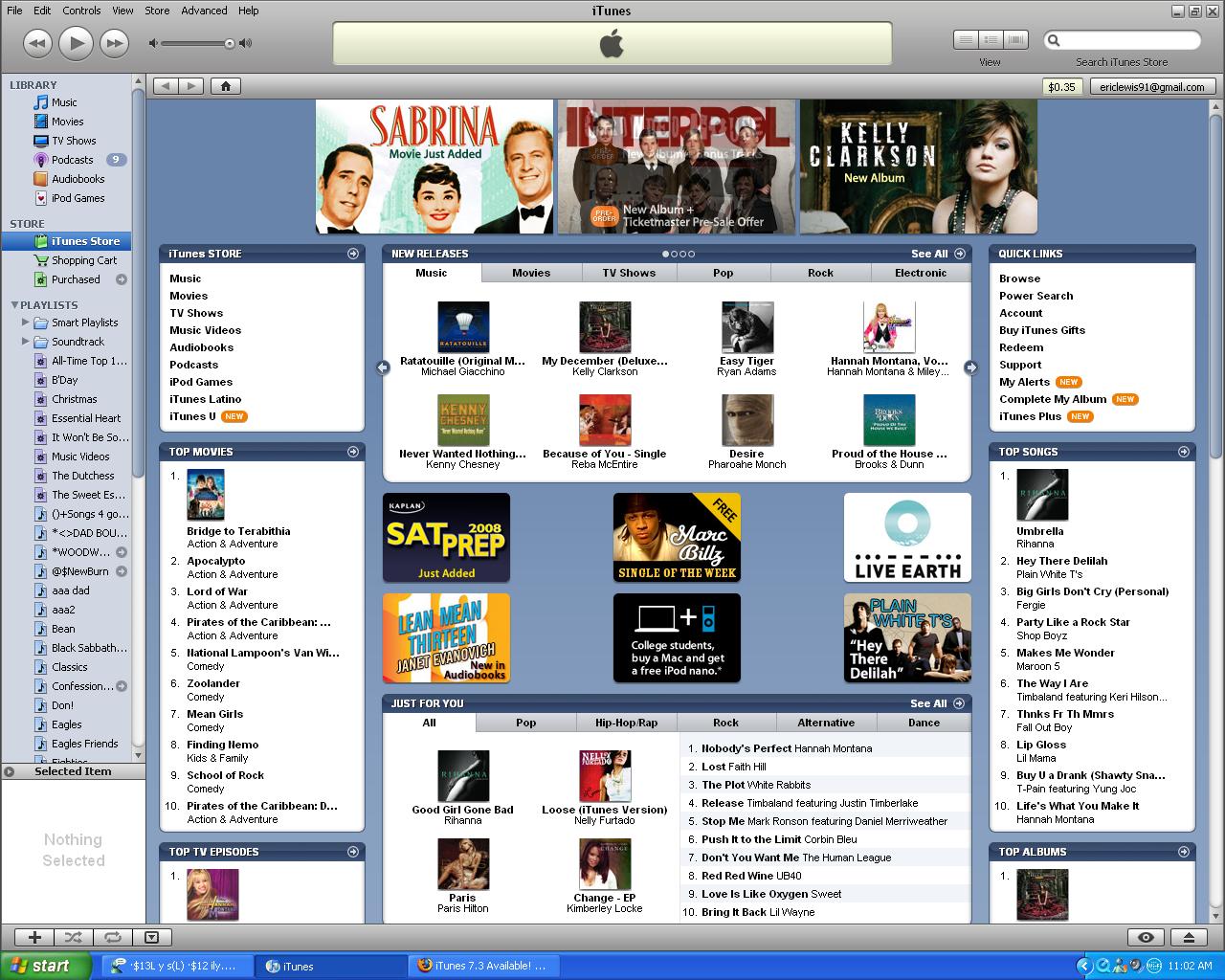The height and width of the screenshot is (980, 1225).
Task: Click the Windows Start button
Action: point(45,966)
